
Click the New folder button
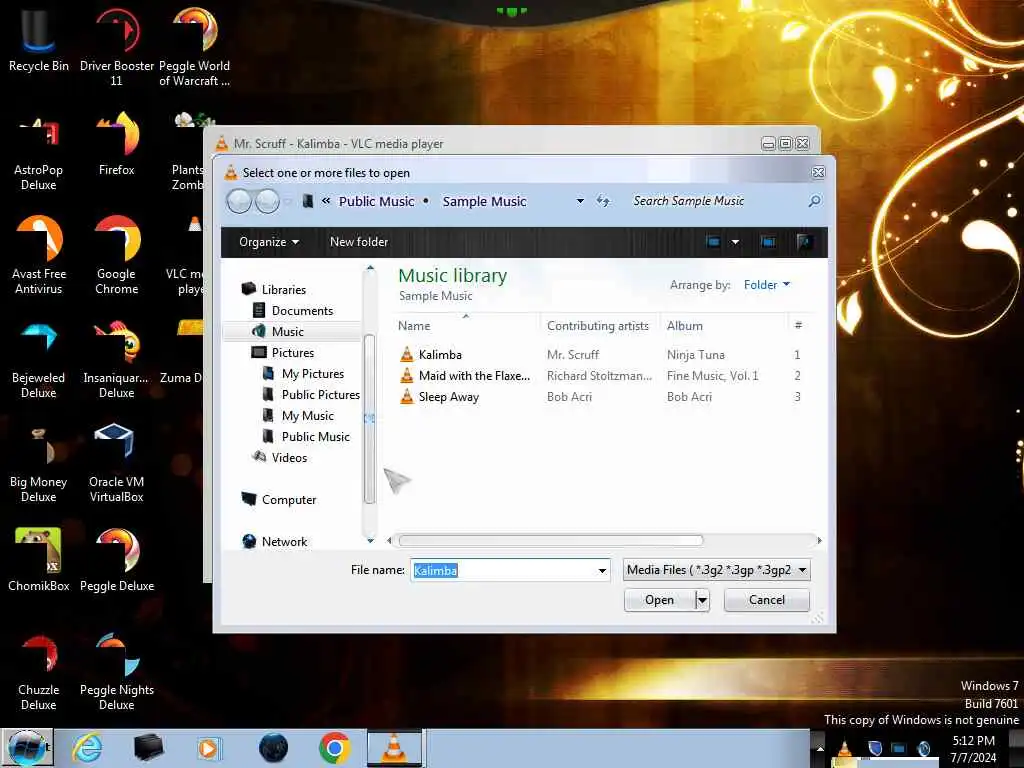(359, 242)
